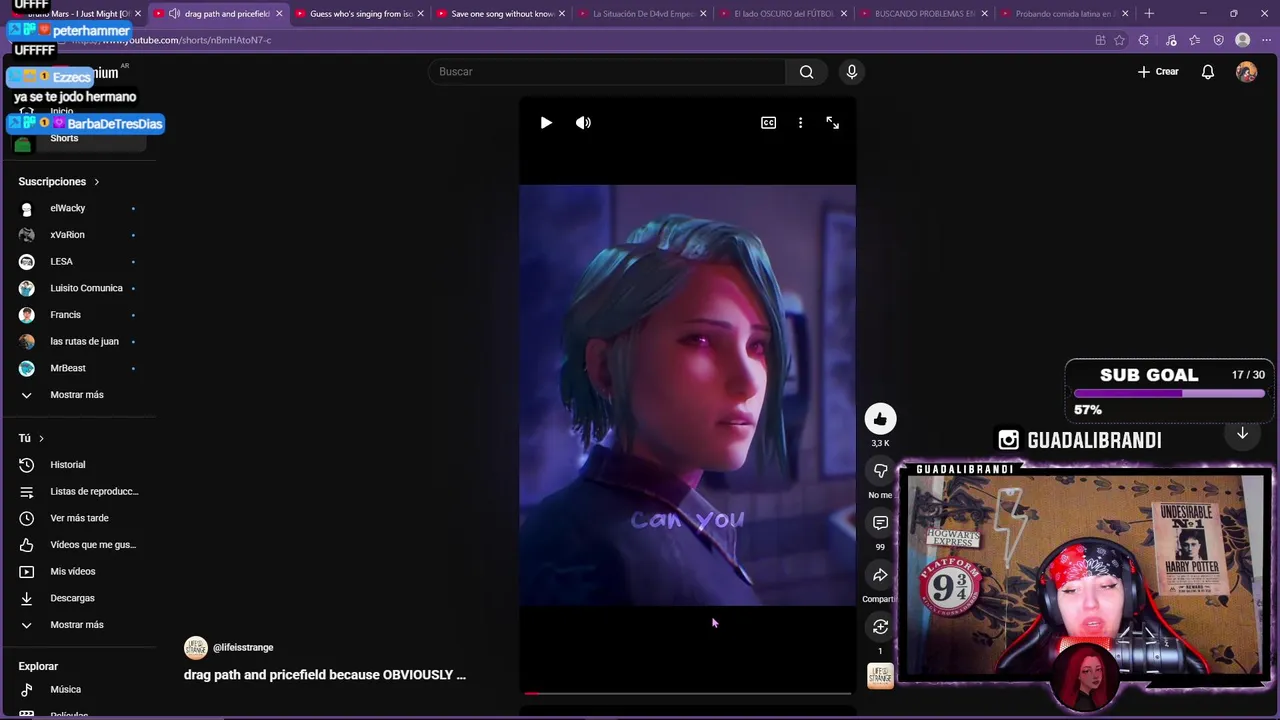Viewport: 1280px width, 720px height.
Task: Open the Life is Strange sound thumbnail
Action: pyautogui.click(x=880, y=676)
